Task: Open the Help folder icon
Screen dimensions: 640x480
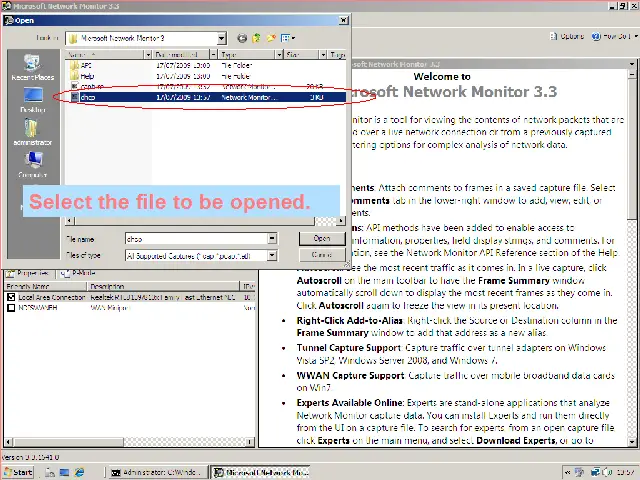Action: click(x=74, y=76)
